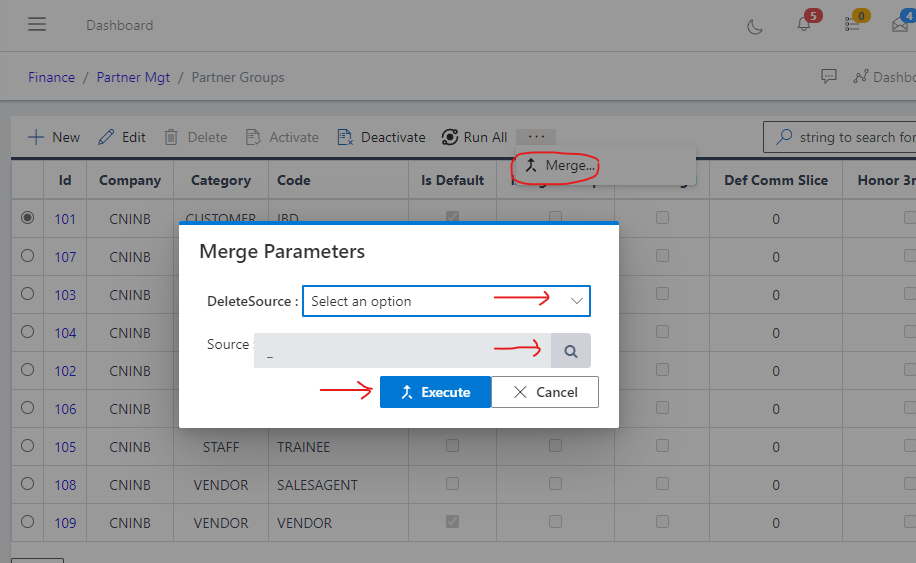Click the Delete trash toolbar button
Image resolution: width=916 pixels, height=563 pixels.
coord(195,137)
